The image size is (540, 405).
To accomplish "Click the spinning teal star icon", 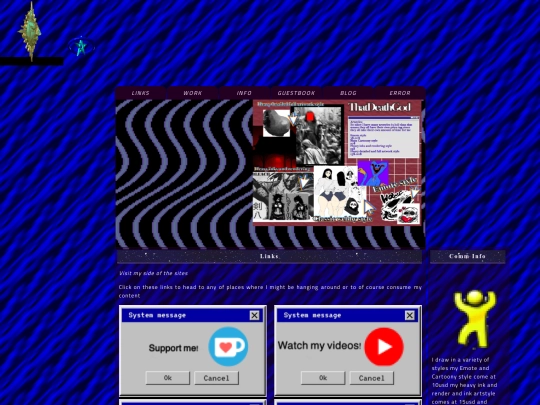I will click(81, 47).
